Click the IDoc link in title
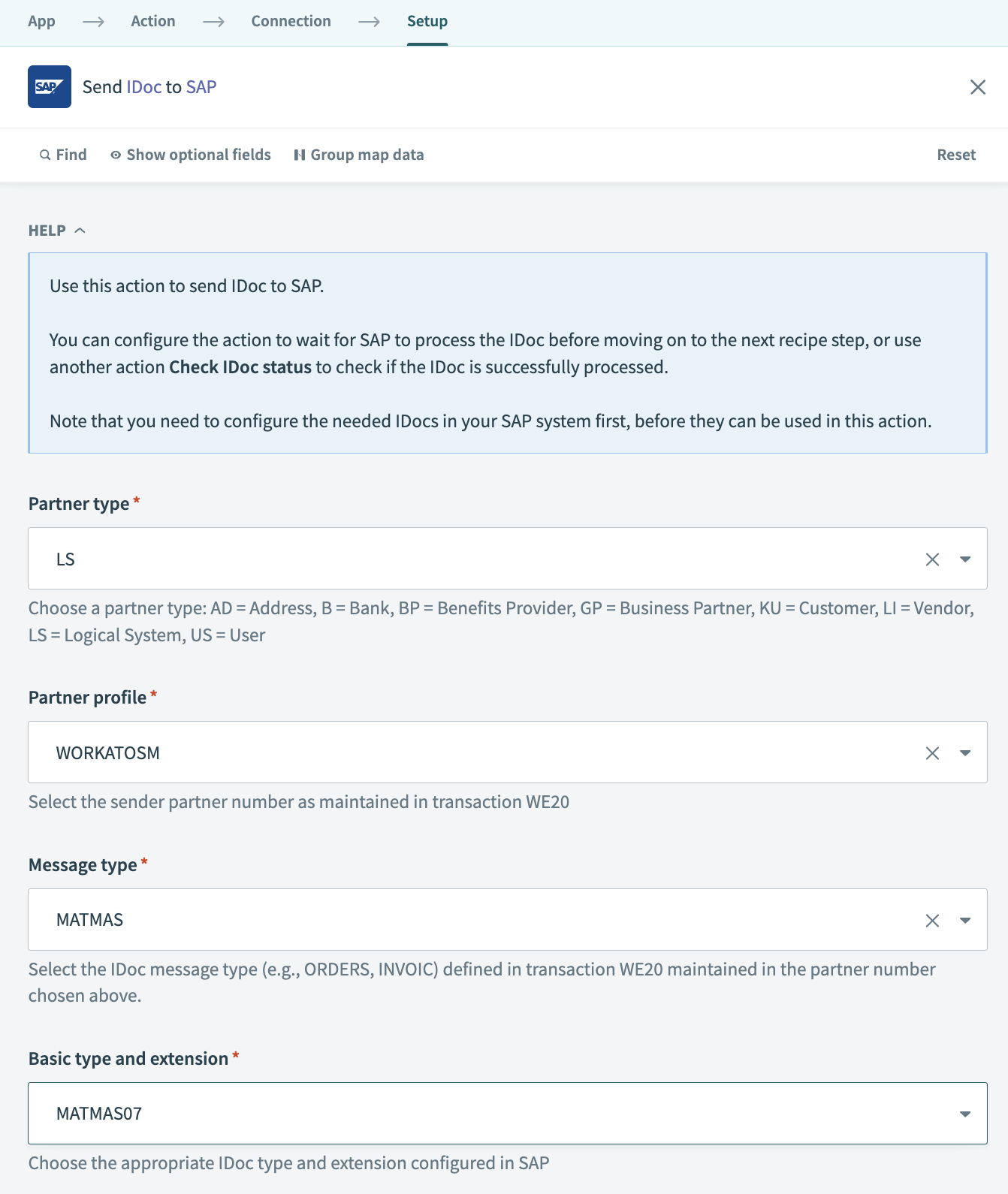Viewport: 1008px width, 1194px height. tap(144, 87)
